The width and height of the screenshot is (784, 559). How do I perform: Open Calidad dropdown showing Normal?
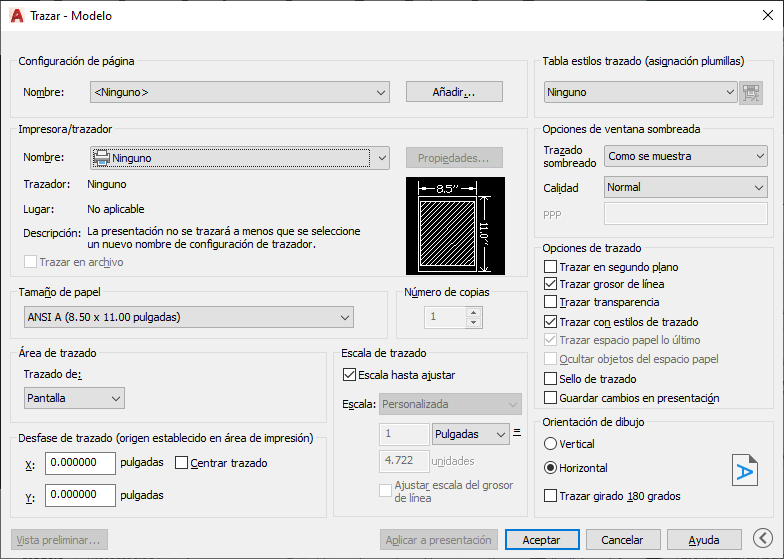point(686,187)
